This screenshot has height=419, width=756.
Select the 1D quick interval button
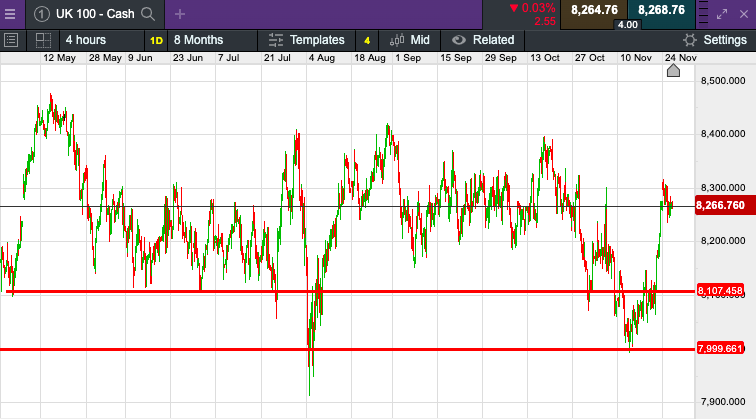(156, 41)
